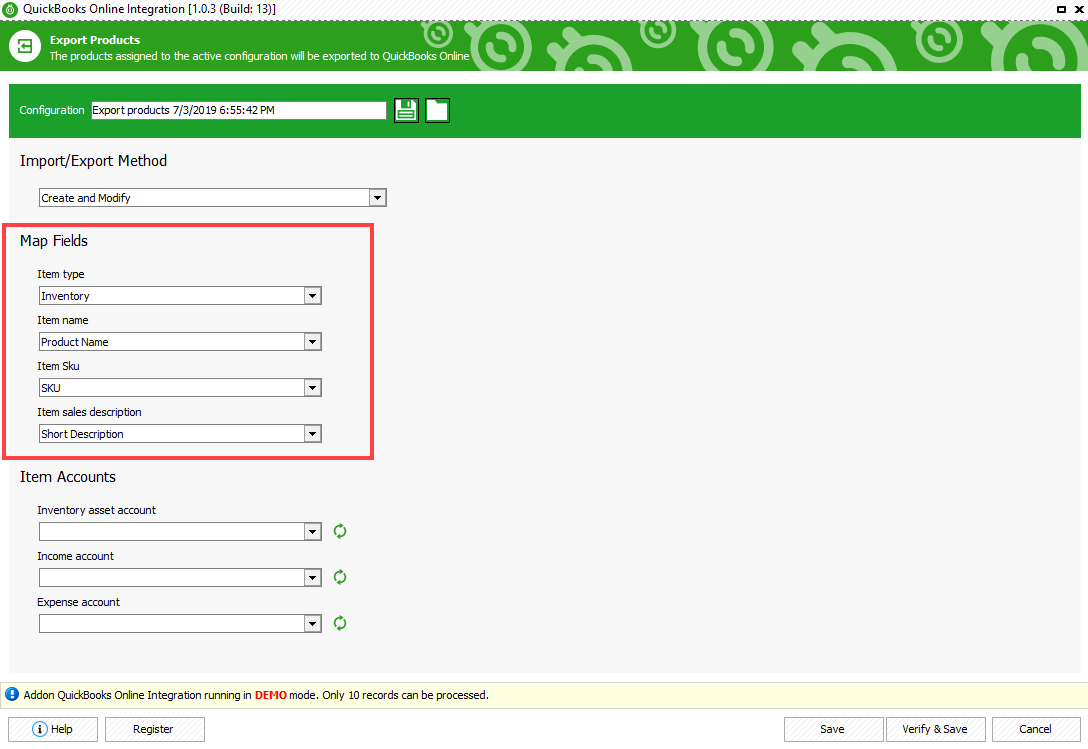Click the Map Fields heading
Screen dimensions: 1088x749
(x=54, y=241)
